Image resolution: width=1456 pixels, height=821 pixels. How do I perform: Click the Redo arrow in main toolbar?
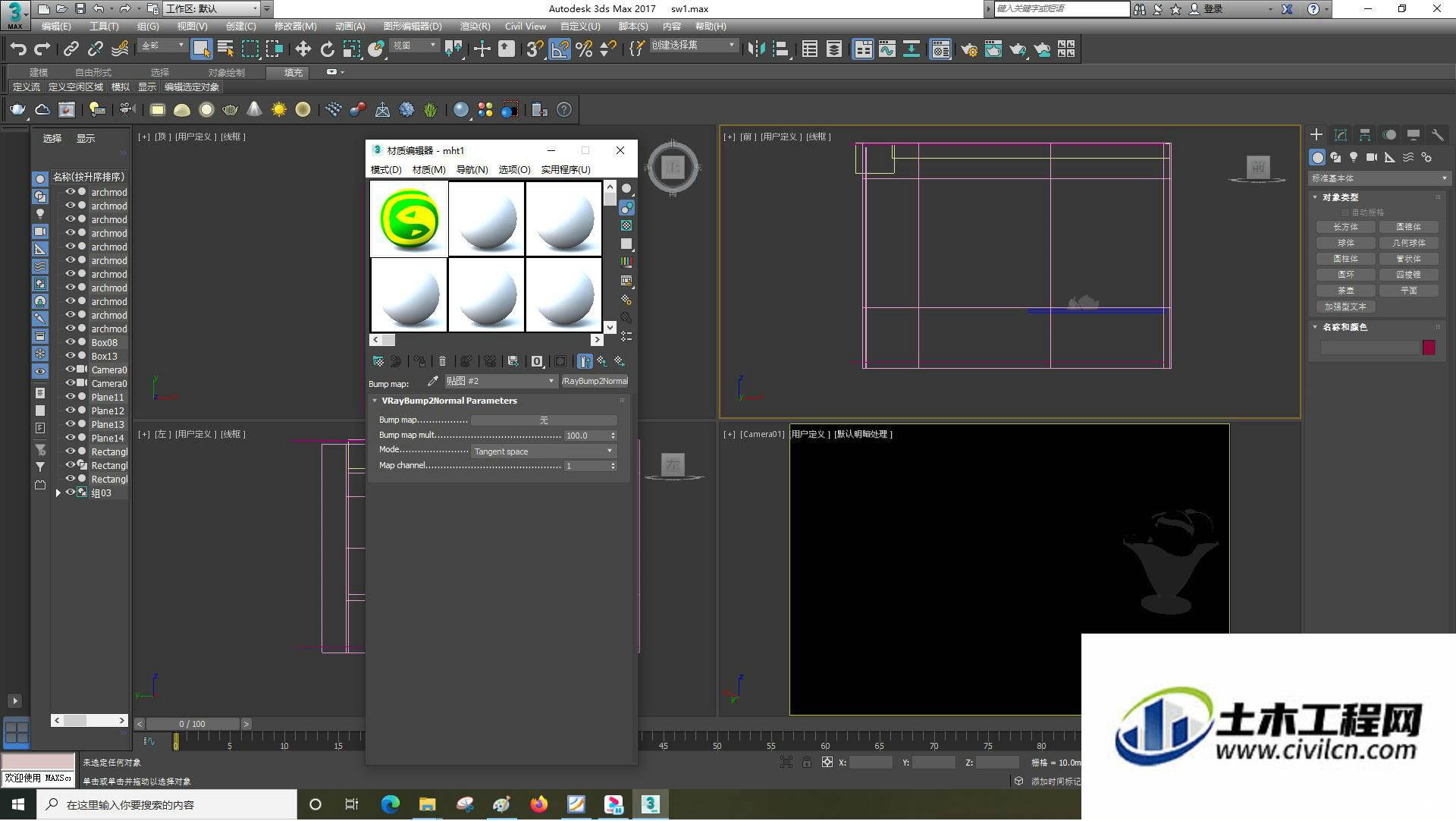tap(42, 49)
